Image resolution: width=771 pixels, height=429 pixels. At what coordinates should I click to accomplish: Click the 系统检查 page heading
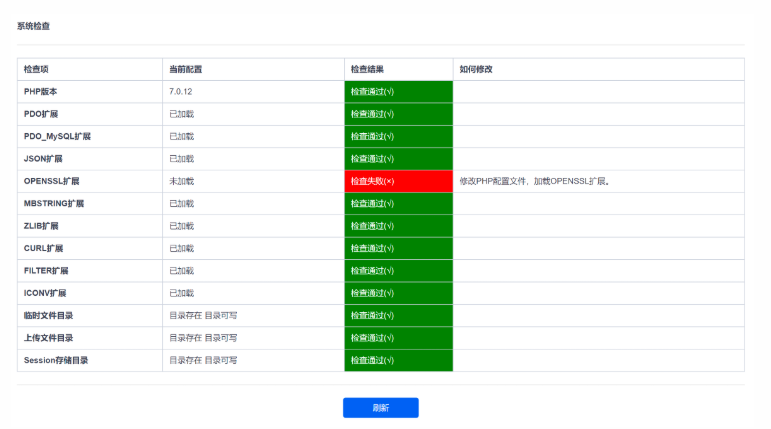[x=33, y=26]
